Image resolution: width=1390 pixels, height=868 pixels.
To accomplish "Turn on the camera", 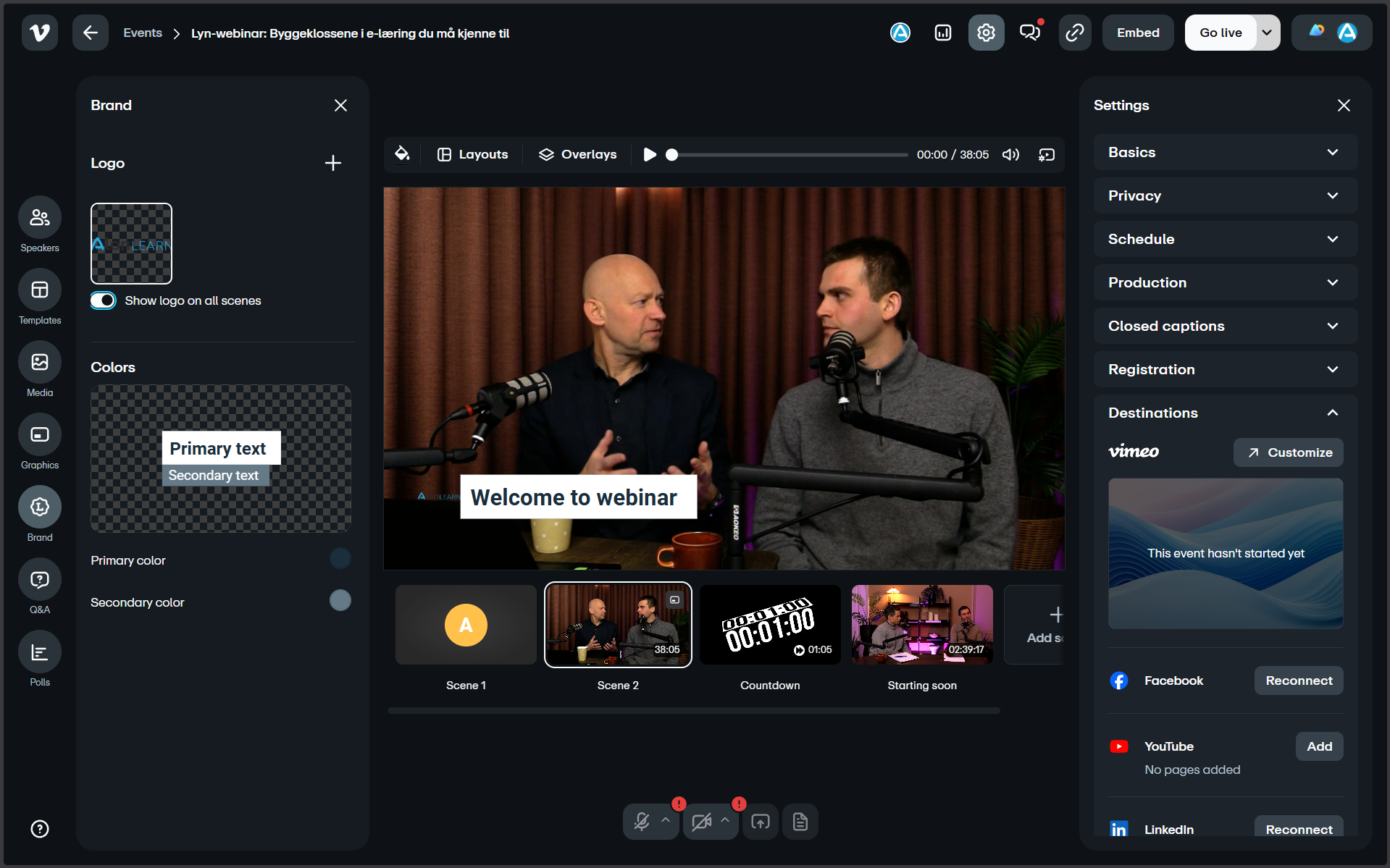I will pyautogui.click(x=701, y=822).
